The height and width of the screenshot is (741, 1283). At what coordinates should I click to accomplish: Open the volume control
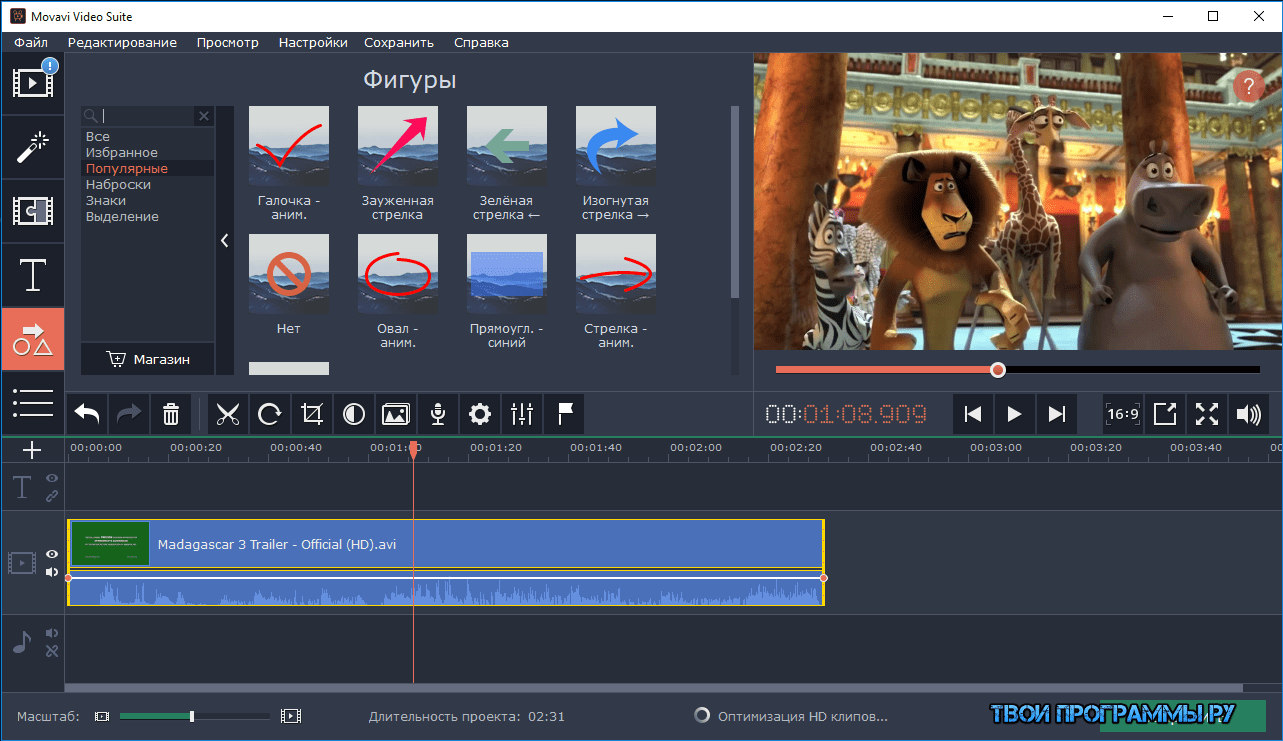(1248, 414)
